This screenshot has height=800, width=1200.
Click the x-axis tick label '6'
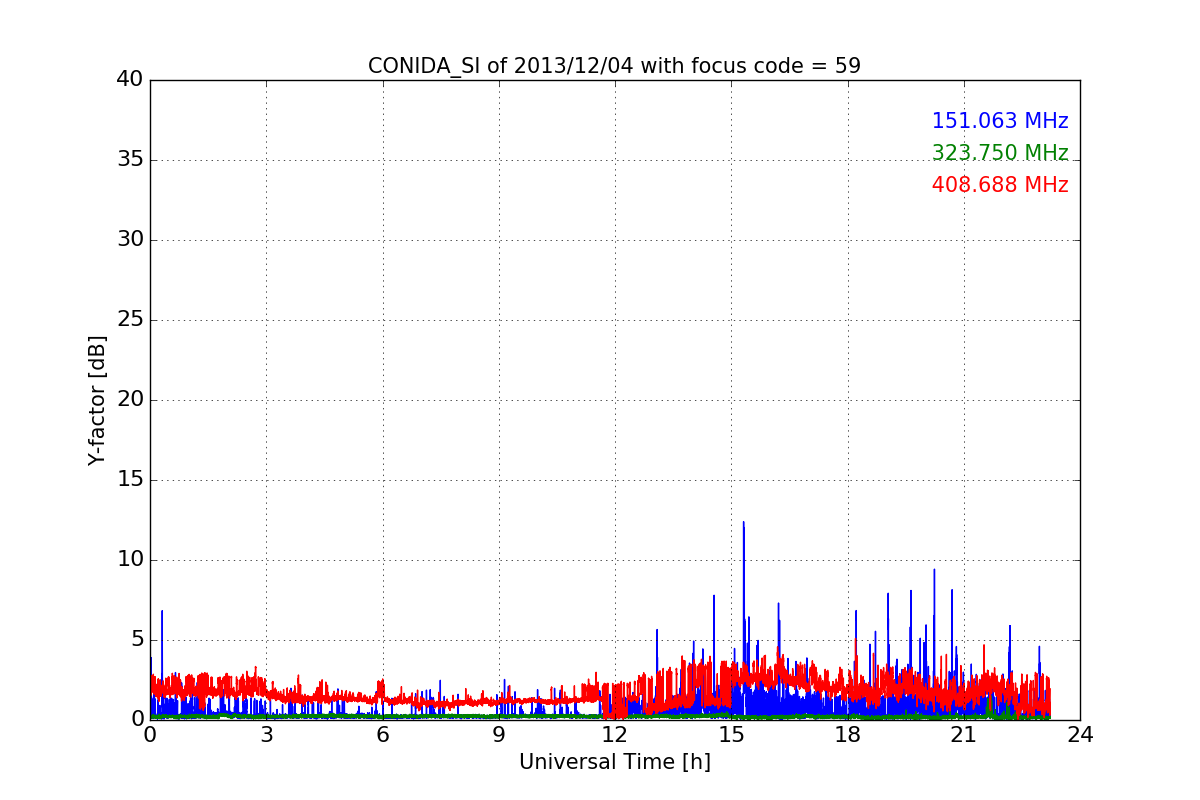coord(382,735)
